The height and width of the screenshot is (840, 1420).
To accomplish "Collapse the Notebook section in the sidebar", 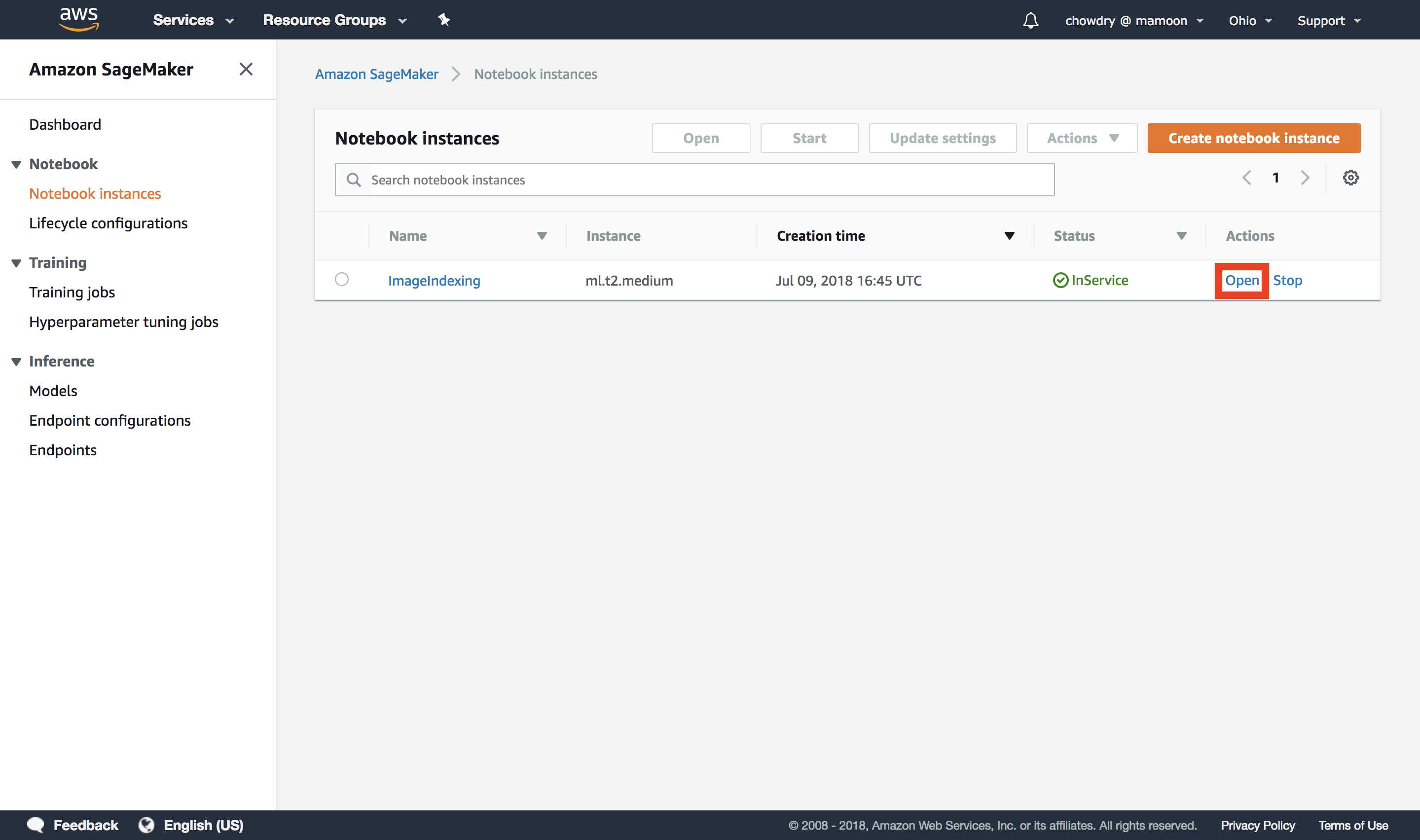I will click(16, 164).
